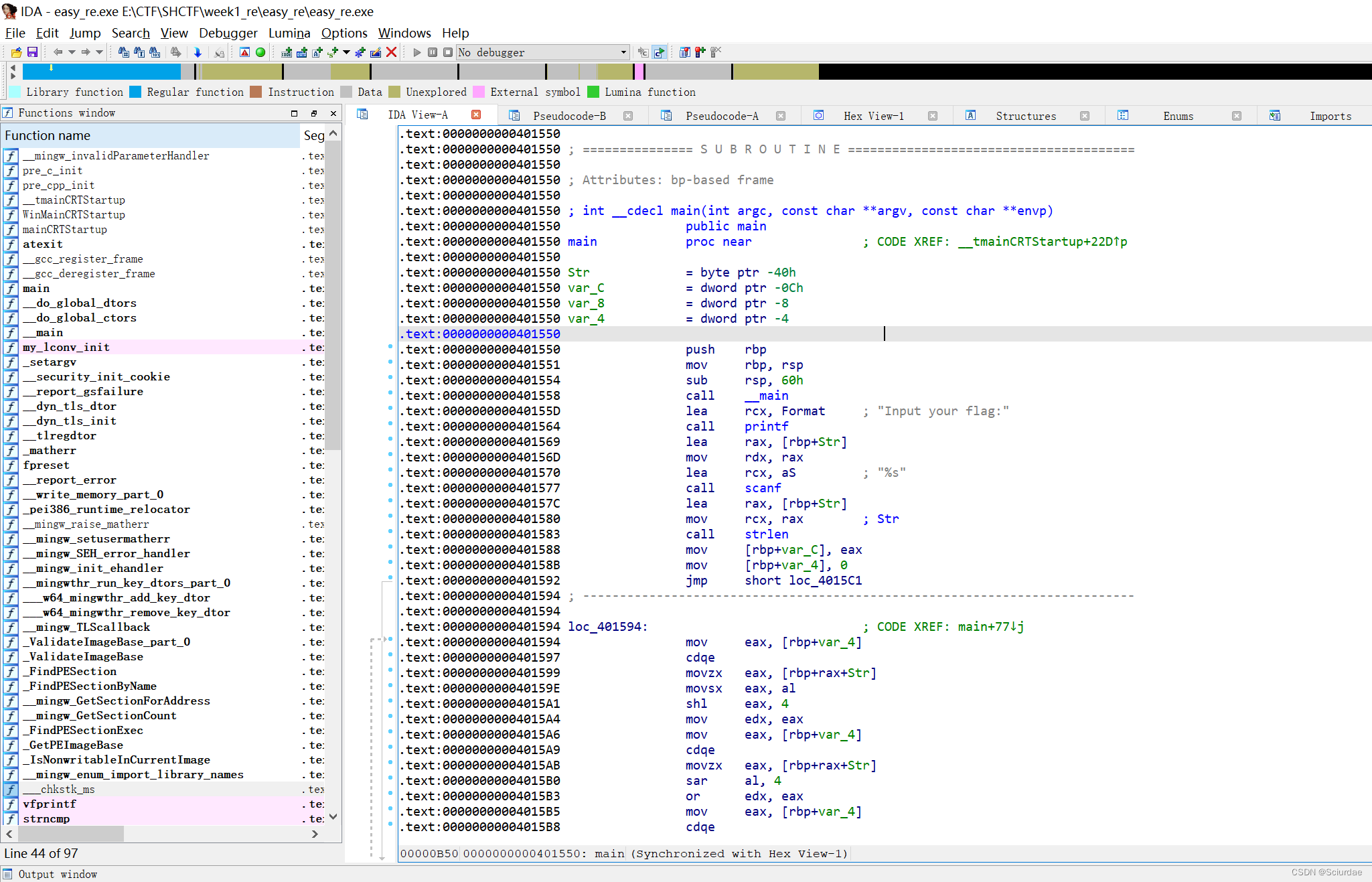Pause the process with the pause button
This screenshot has height=882, width=1372.
click(x=433, y=52)
